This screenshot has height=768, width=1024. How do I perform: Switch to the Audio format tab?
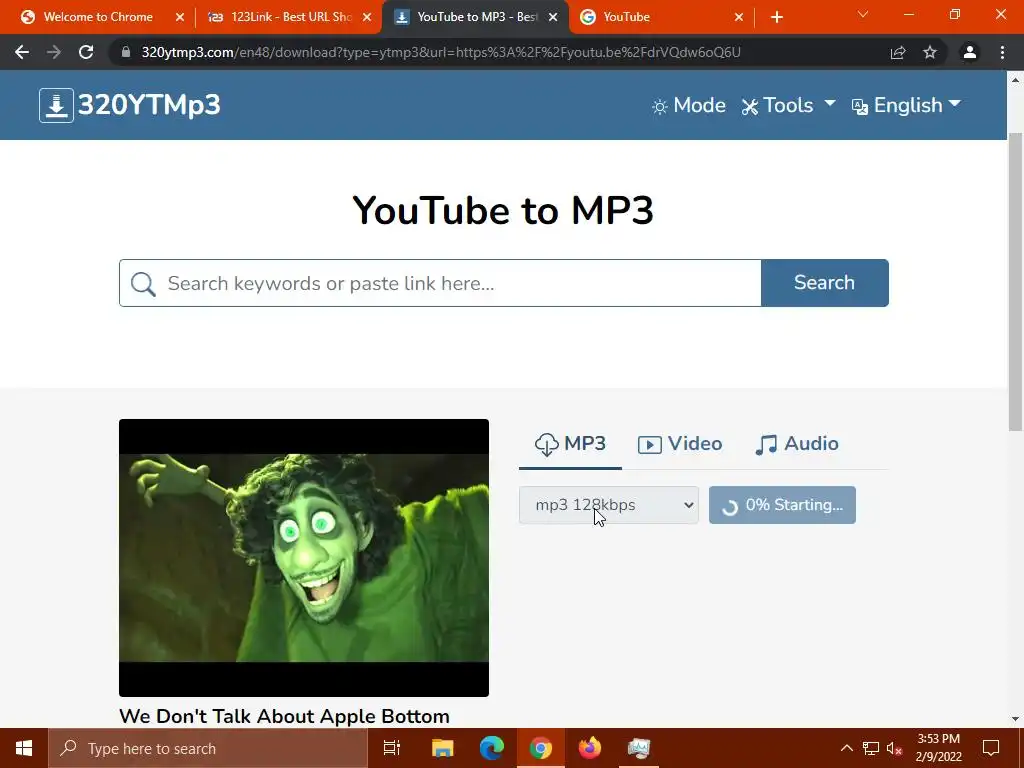797,444
